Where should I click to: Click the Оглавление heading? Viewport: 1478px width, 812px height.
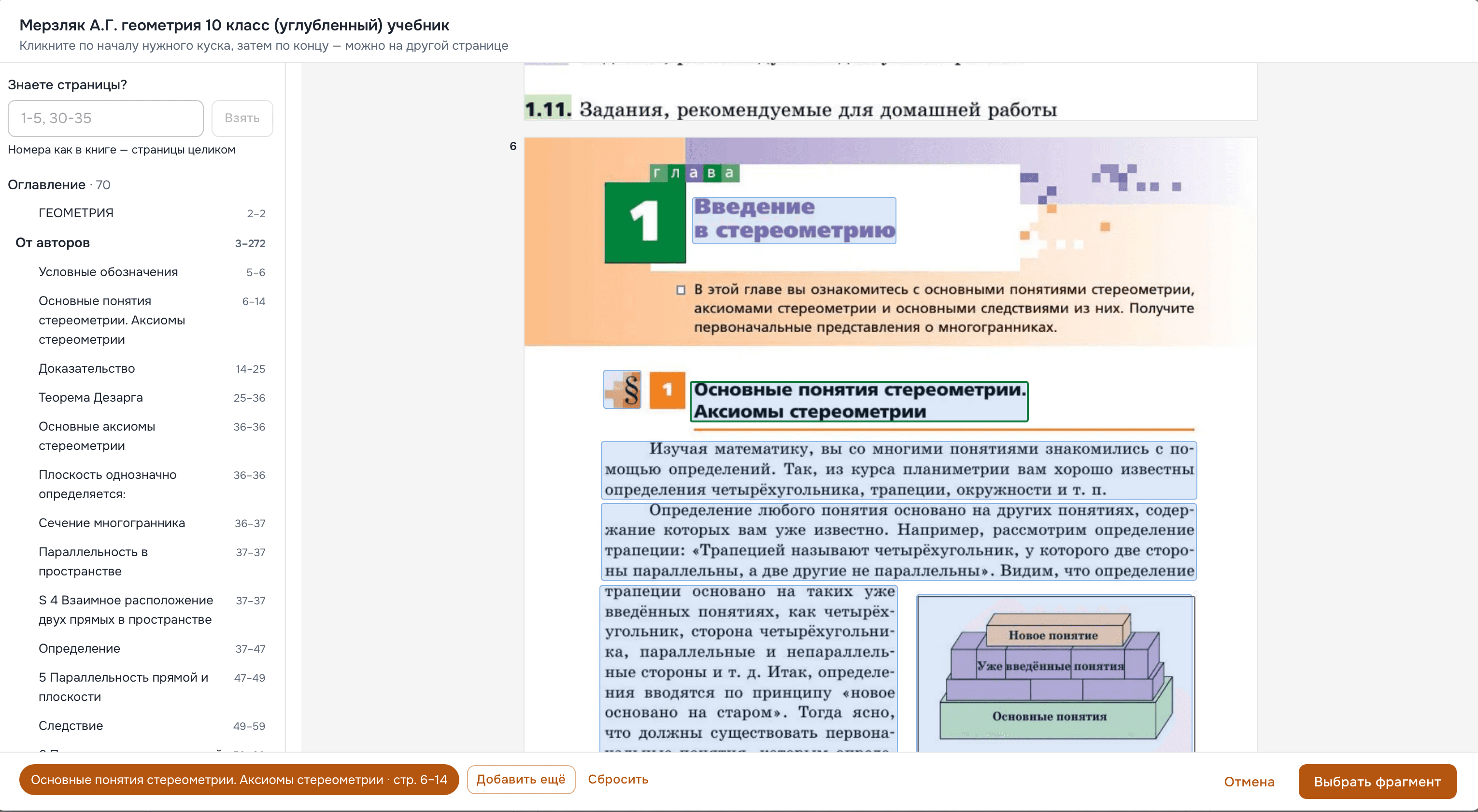pyautogui.click(x=46, y=184)
